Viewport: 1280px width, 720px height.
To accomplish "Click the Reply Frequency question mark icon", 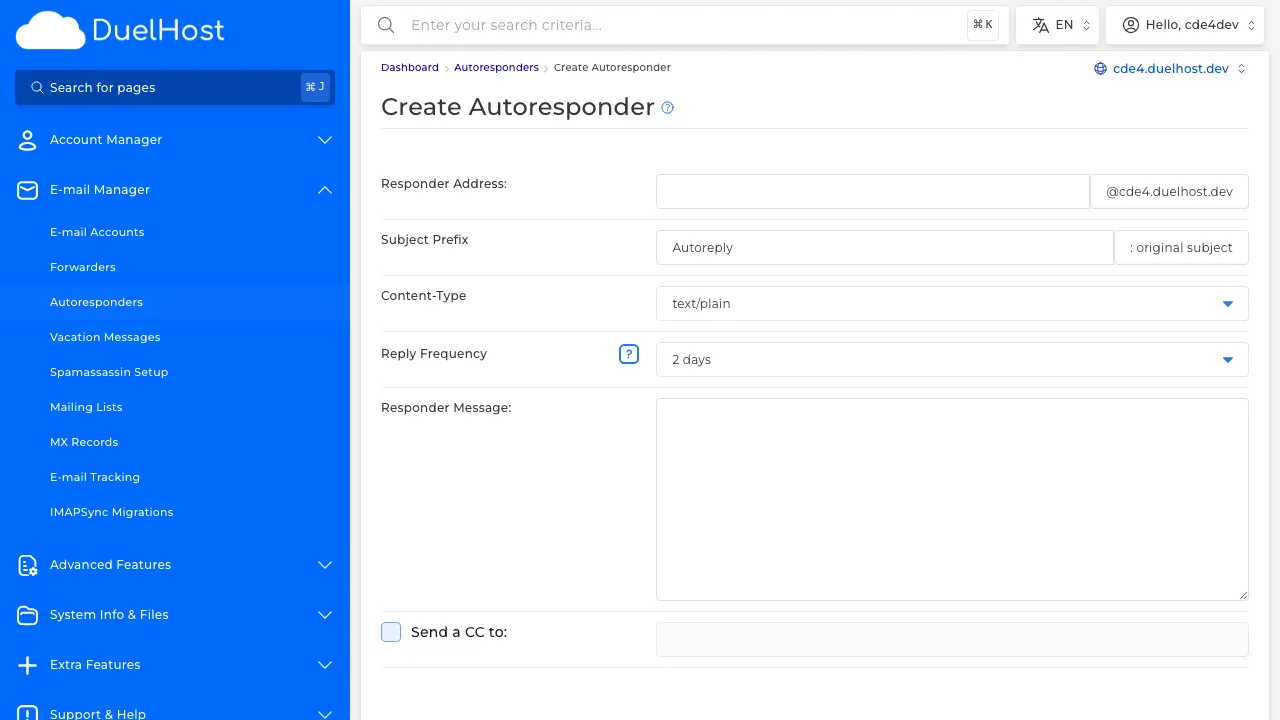I will tap(629, 354).
